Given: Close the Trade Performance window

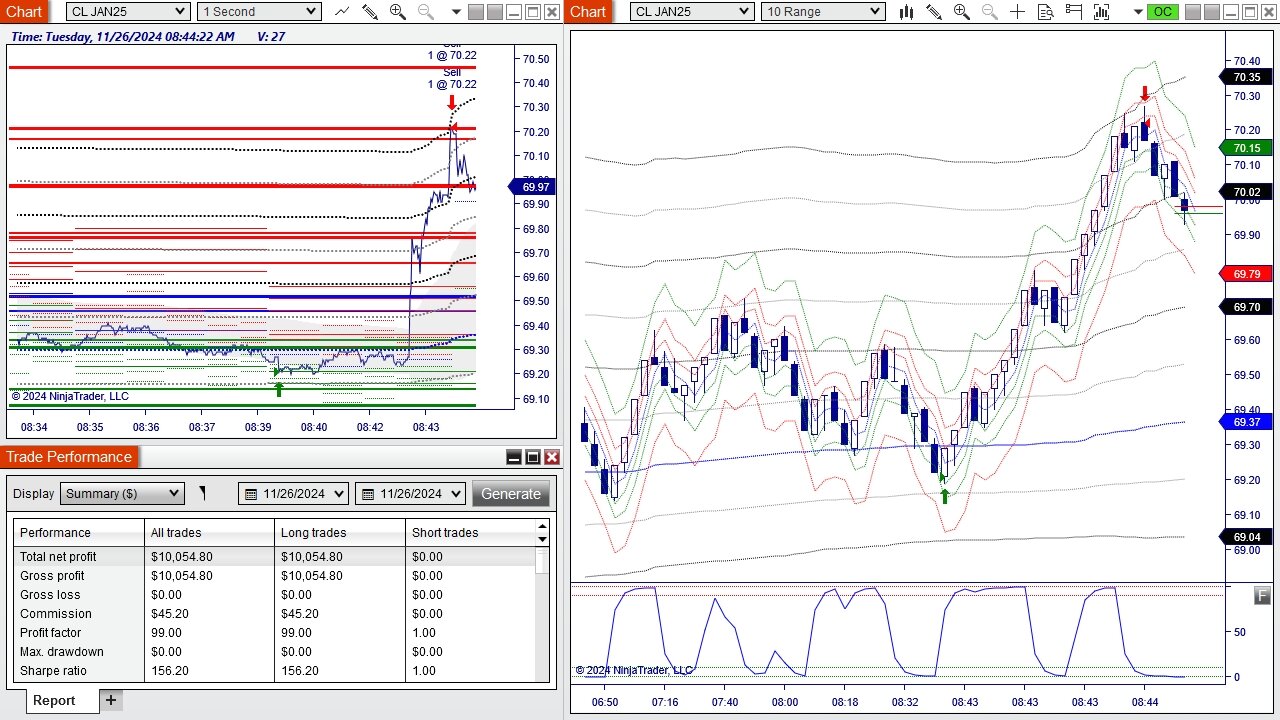Looking at the screenshot, I should pos(552,457).
